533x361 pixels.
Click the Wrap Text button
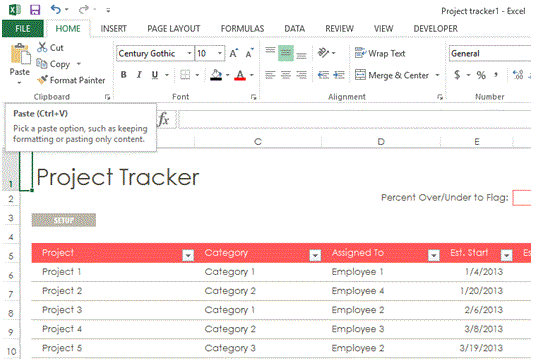[x=380, y=53]
